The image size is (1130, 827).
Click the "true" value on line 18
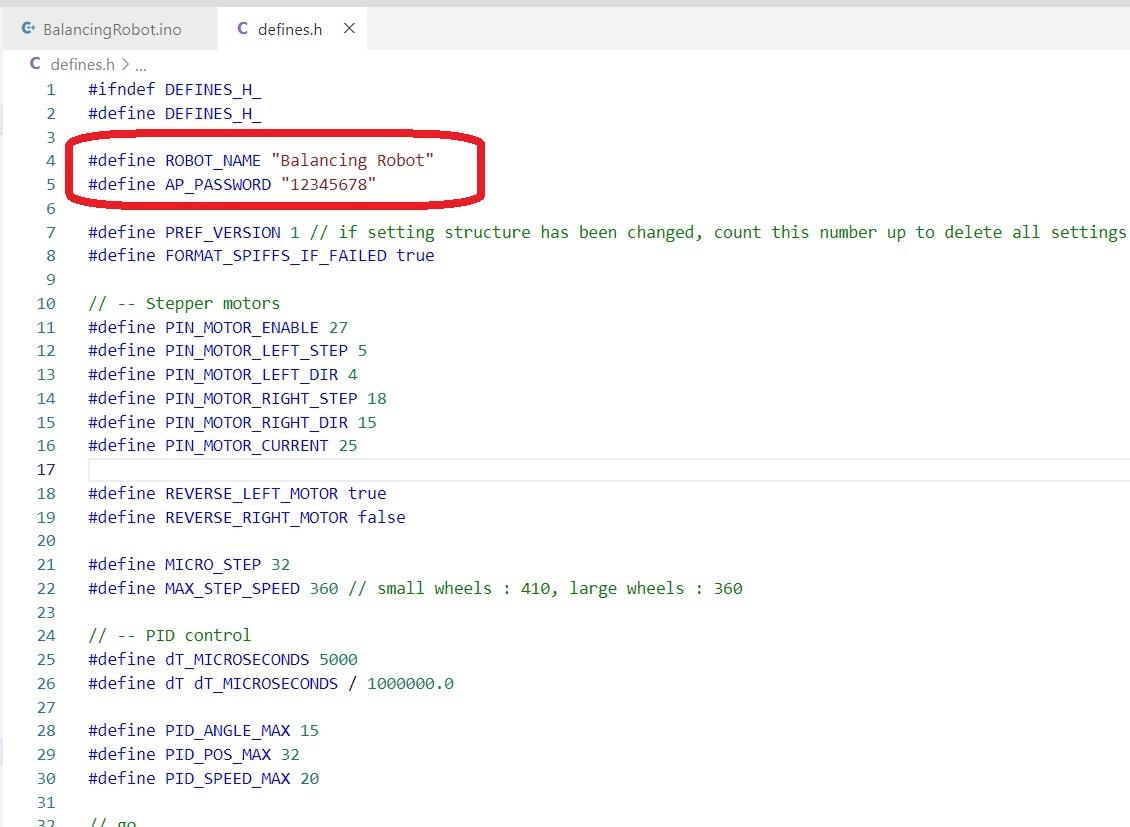click(x=367, y=493)
